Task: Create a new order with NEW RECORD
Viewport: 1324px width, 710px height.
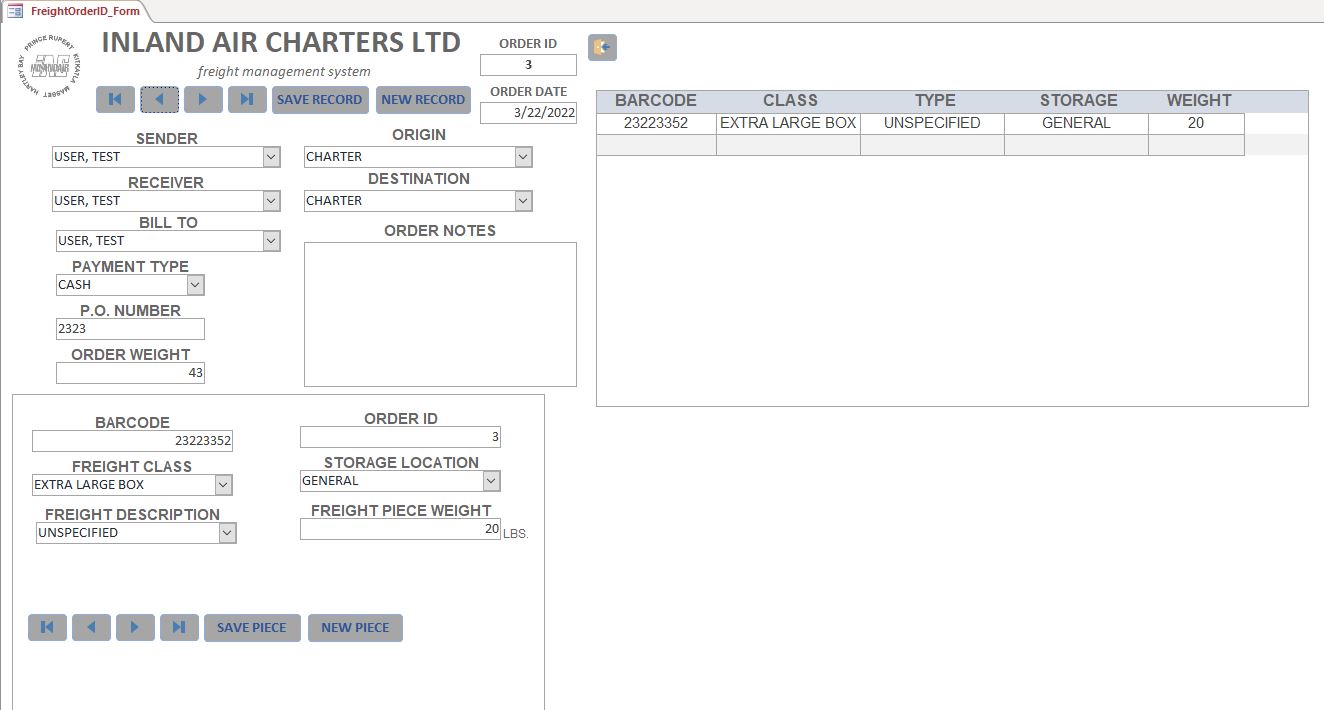Action: click(x=423, y=99)
